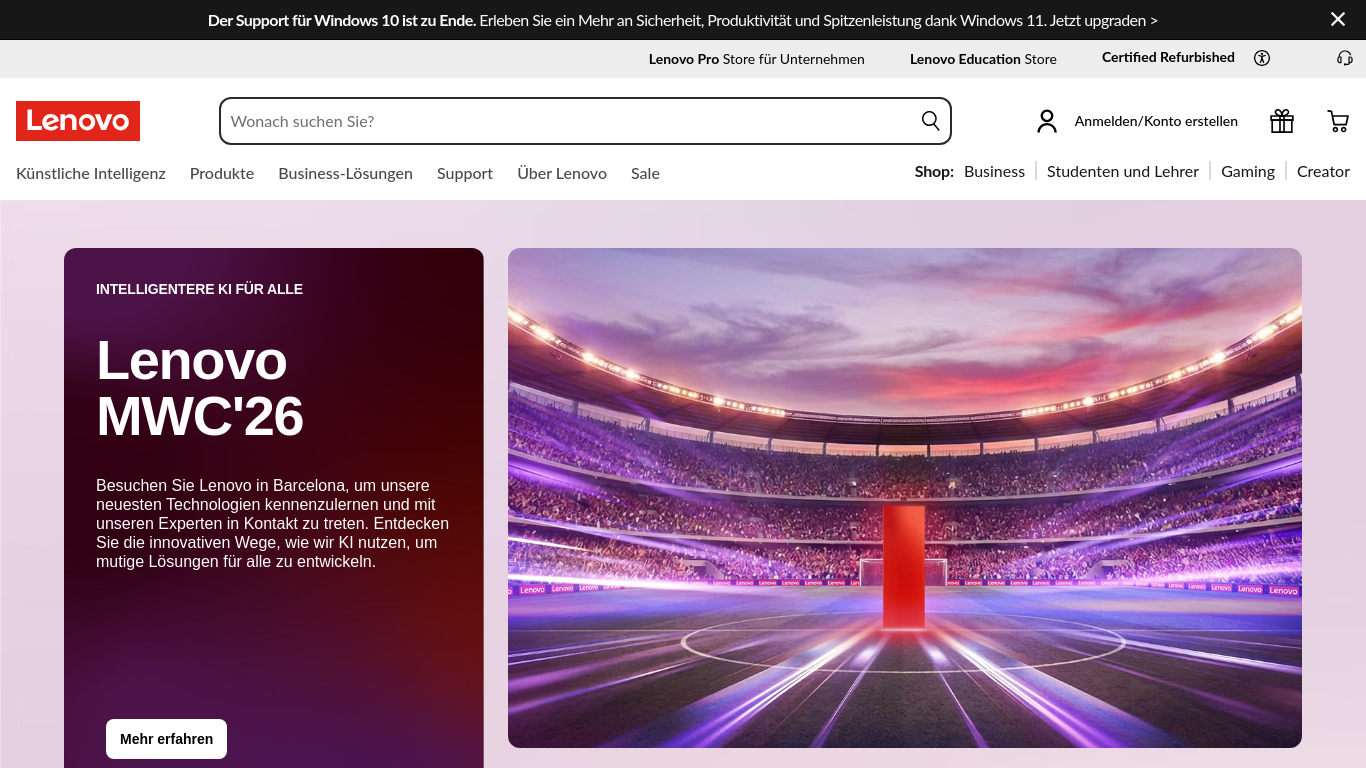Click 'Der Support für Windows 10 ist zu Ende.'
Screen dimensions: 1366x768
tap(342, 20)
